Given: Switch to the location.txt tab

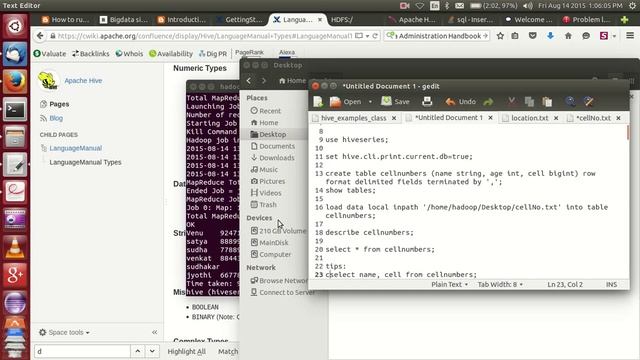Looking at the screenshot, I should (x=529, y=118).
